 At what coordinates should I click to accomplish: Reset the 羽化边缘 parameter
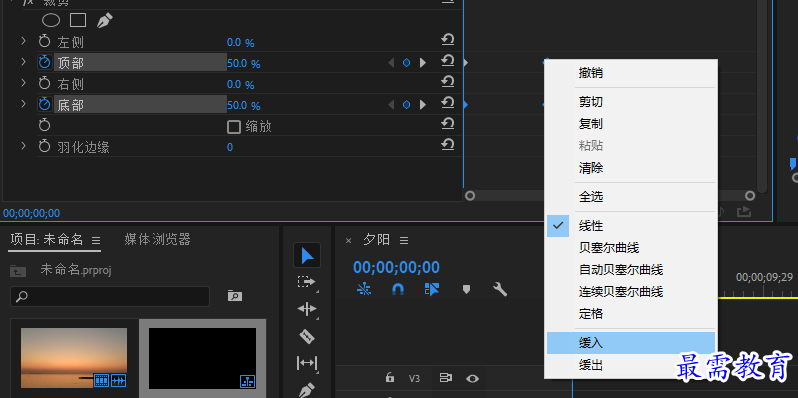point(447,146)
